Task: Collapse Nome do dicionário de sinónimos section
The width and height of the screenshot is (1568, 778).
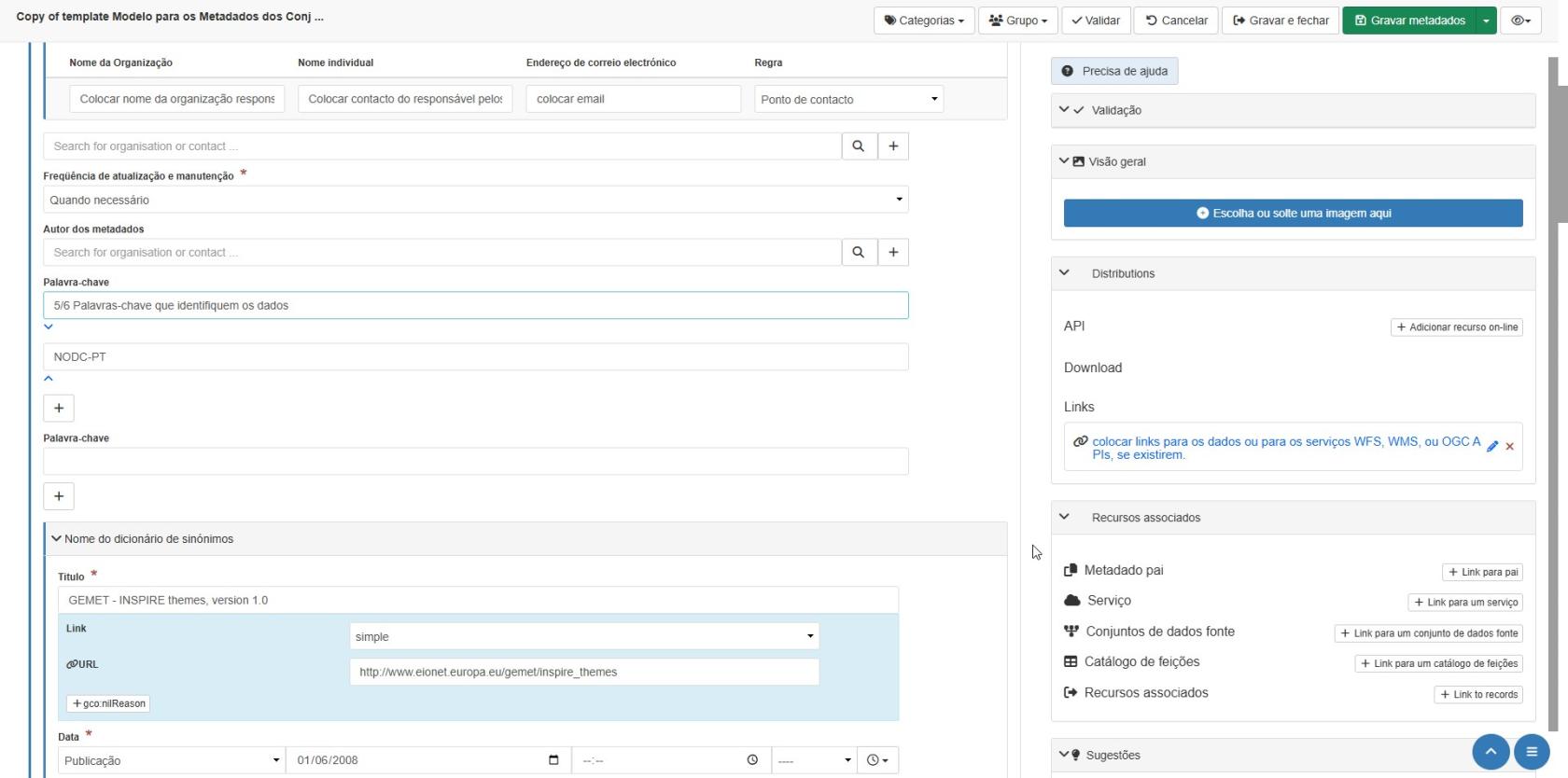Action: 56,538
